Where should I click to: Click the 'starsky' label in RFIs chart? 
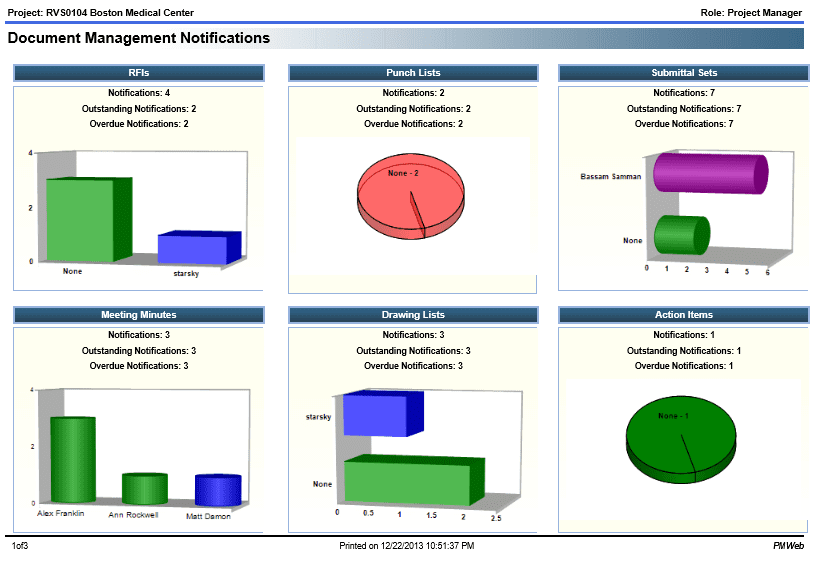coord(186,273)
